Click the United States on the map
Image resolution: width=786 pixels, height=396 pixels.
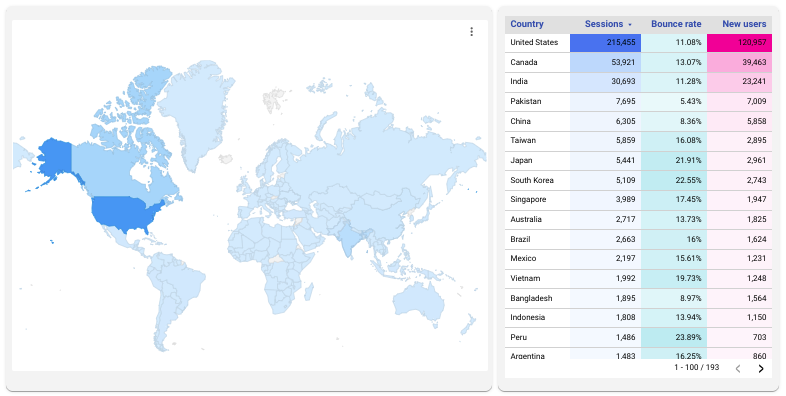click(x=125, y=213)
